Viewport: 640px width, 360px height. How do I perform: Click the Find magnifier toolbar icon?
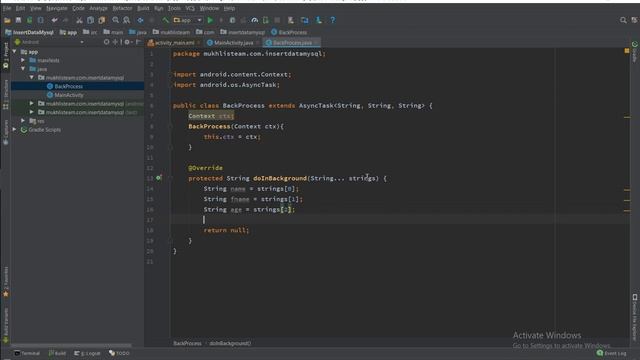[116, 20]
